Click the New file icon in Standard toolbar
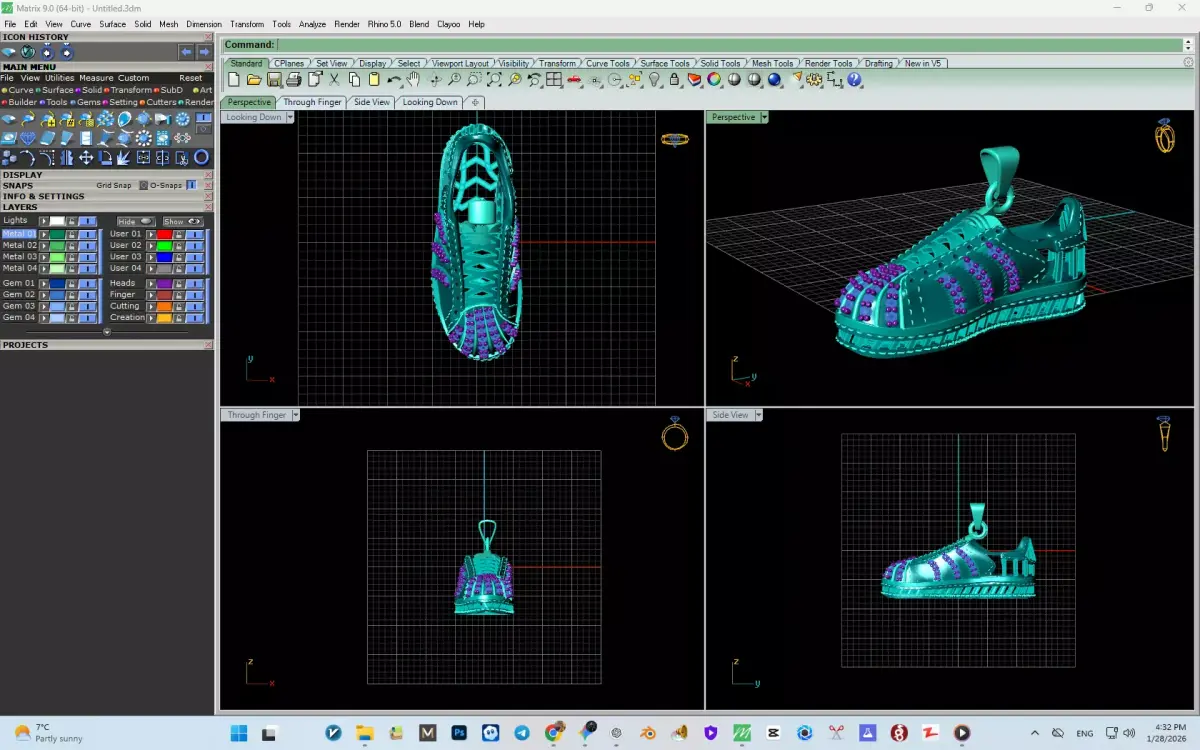 tap(236, 79)
